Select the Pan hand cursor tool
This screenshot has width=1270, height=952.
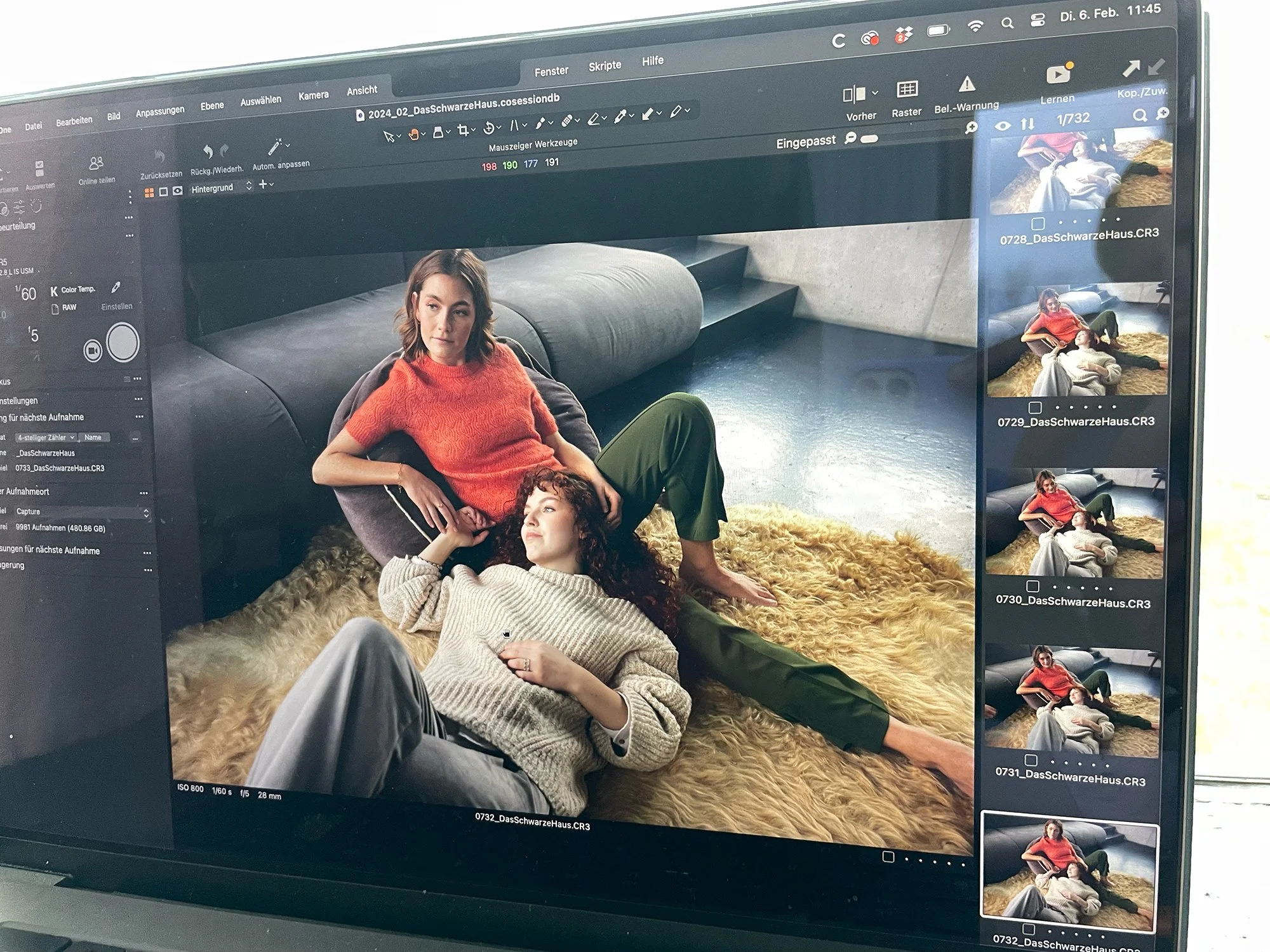413,134
